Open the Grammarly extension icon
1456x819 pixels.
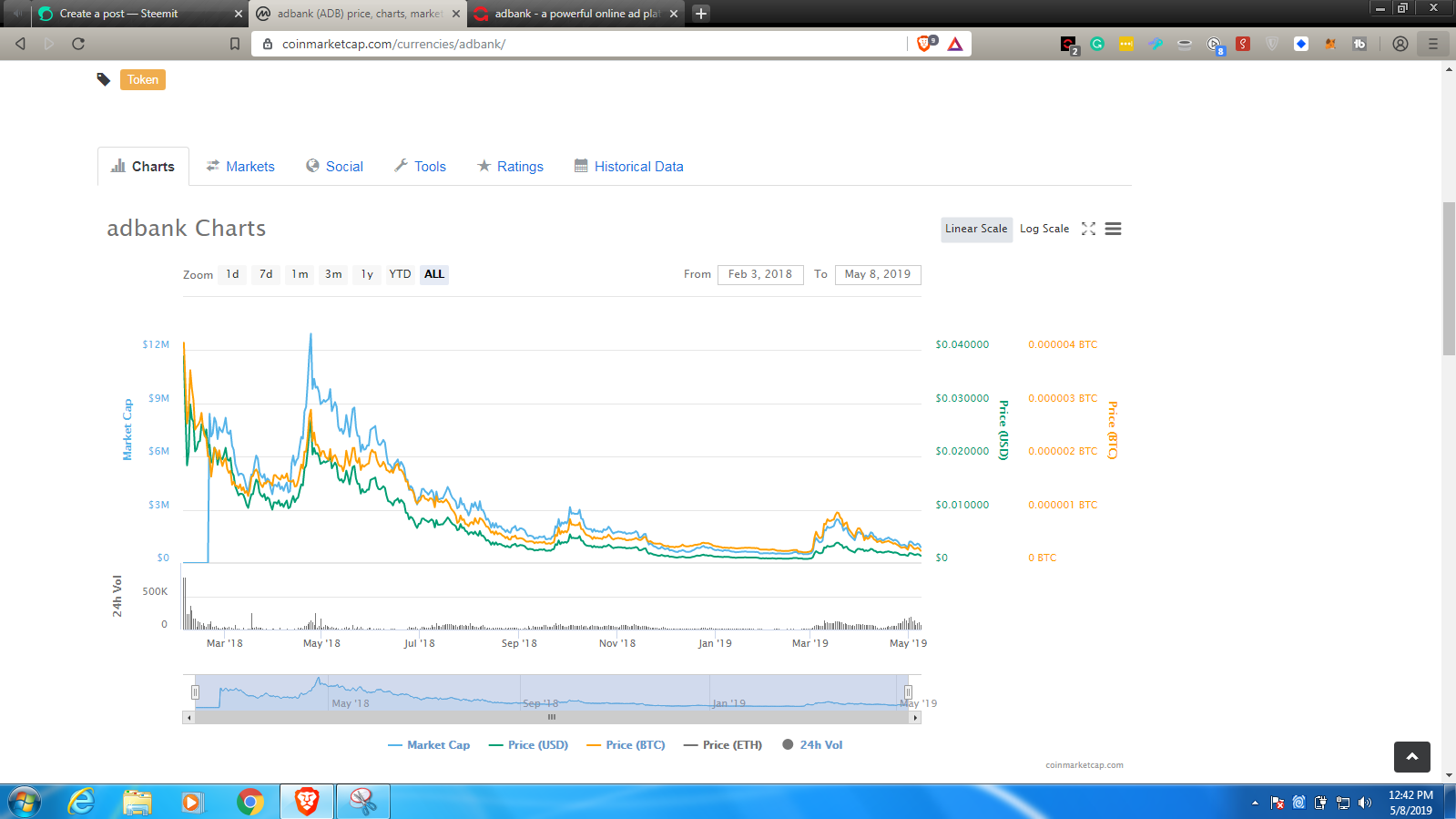pyautogui.click(x=1097, y=44)
